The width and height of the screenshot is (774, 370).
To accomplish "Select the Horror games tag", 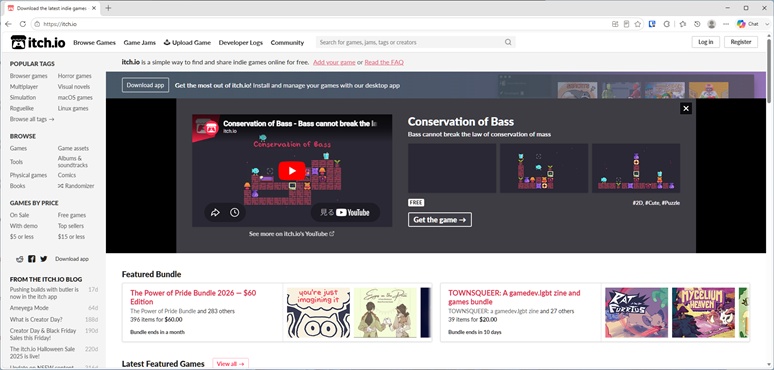I will coord(75,76).
